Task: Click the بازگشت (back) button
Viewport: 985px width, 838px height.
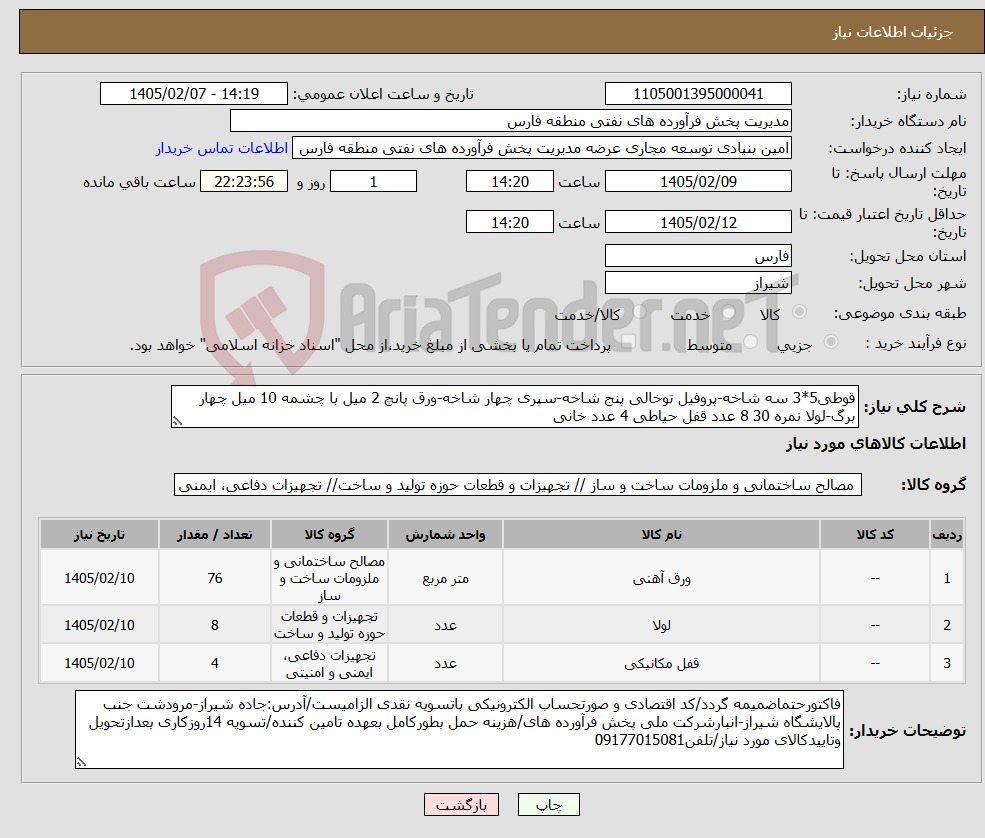Action: [461, 805]
